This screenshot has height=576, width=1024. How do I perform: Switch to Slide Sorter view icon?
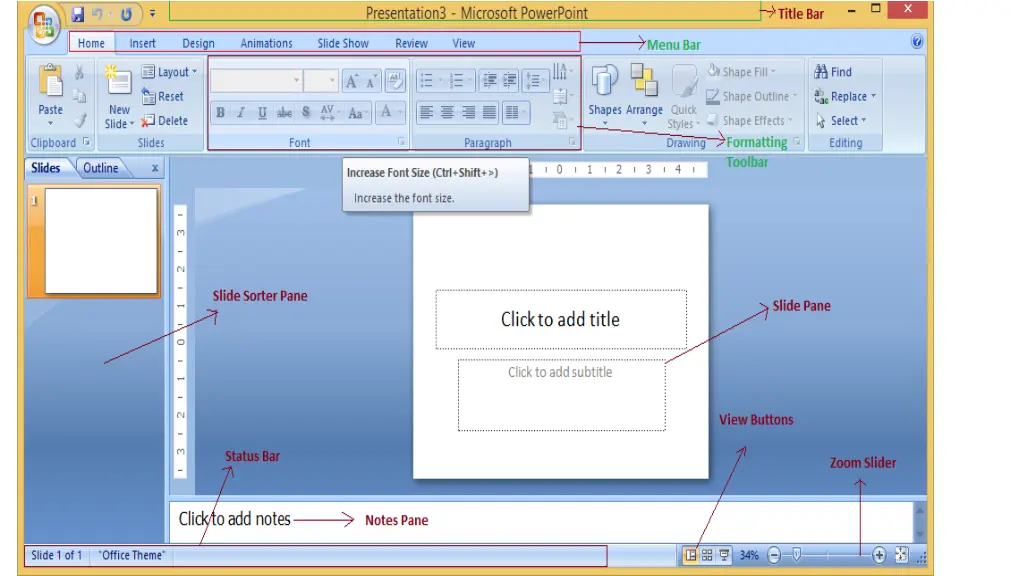707,555
